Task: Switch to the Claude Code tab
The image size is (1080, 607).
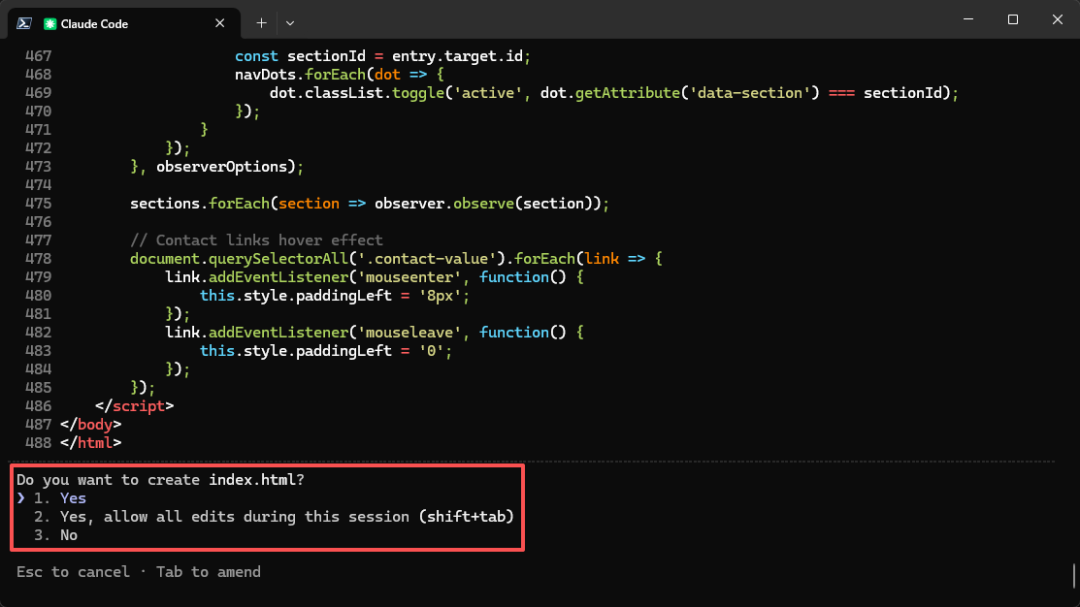Action: click(x=124, y=23)
